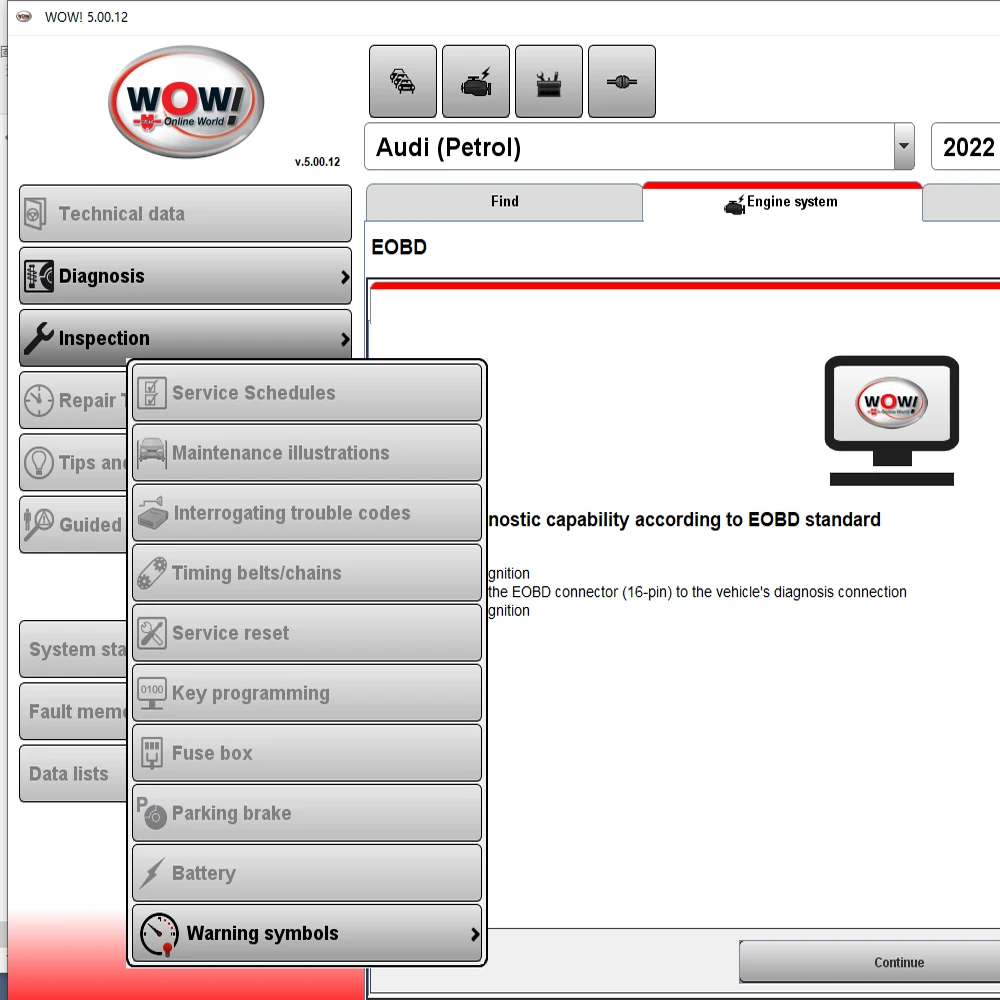Click the Interrogating trouble codes scanner icon

coord(153,513)
